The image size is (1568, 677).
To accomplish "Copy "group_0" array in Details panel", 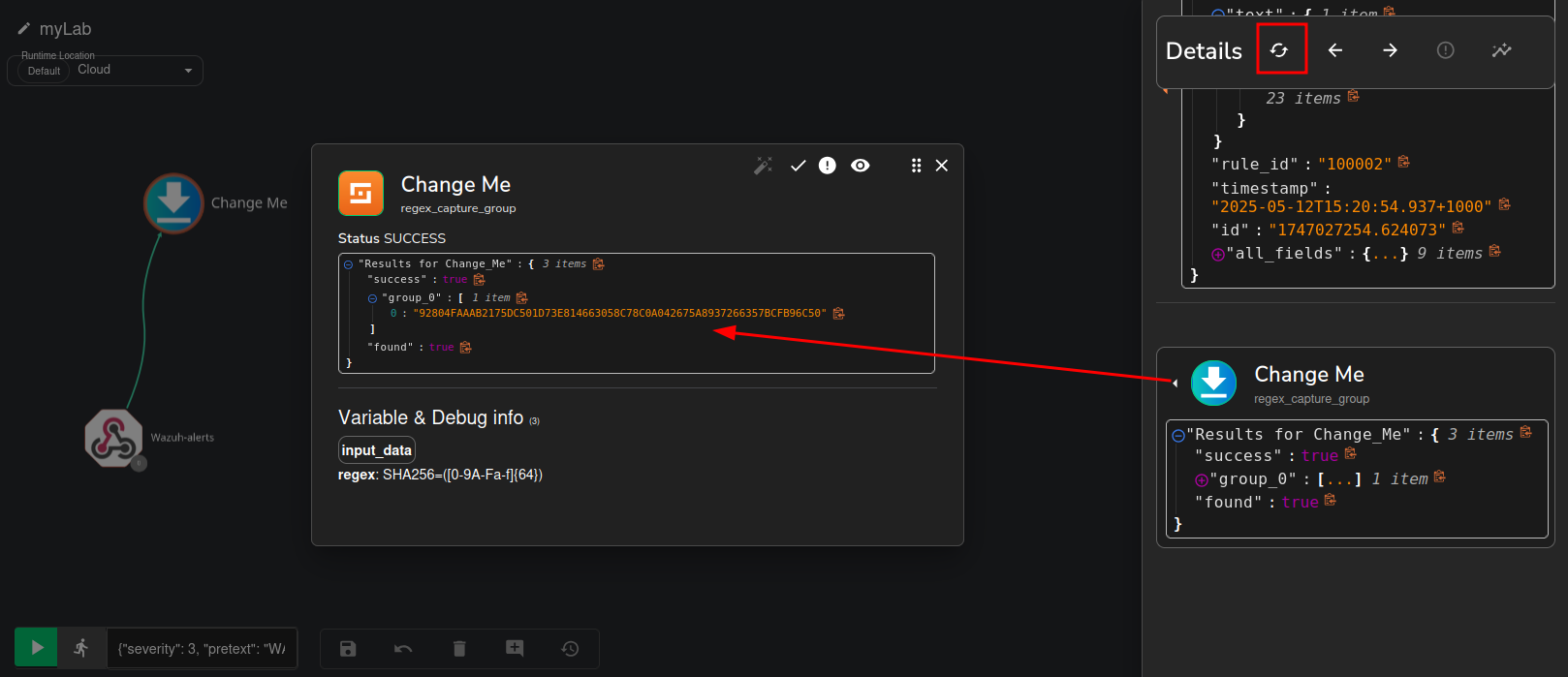I will [1439, 477].
